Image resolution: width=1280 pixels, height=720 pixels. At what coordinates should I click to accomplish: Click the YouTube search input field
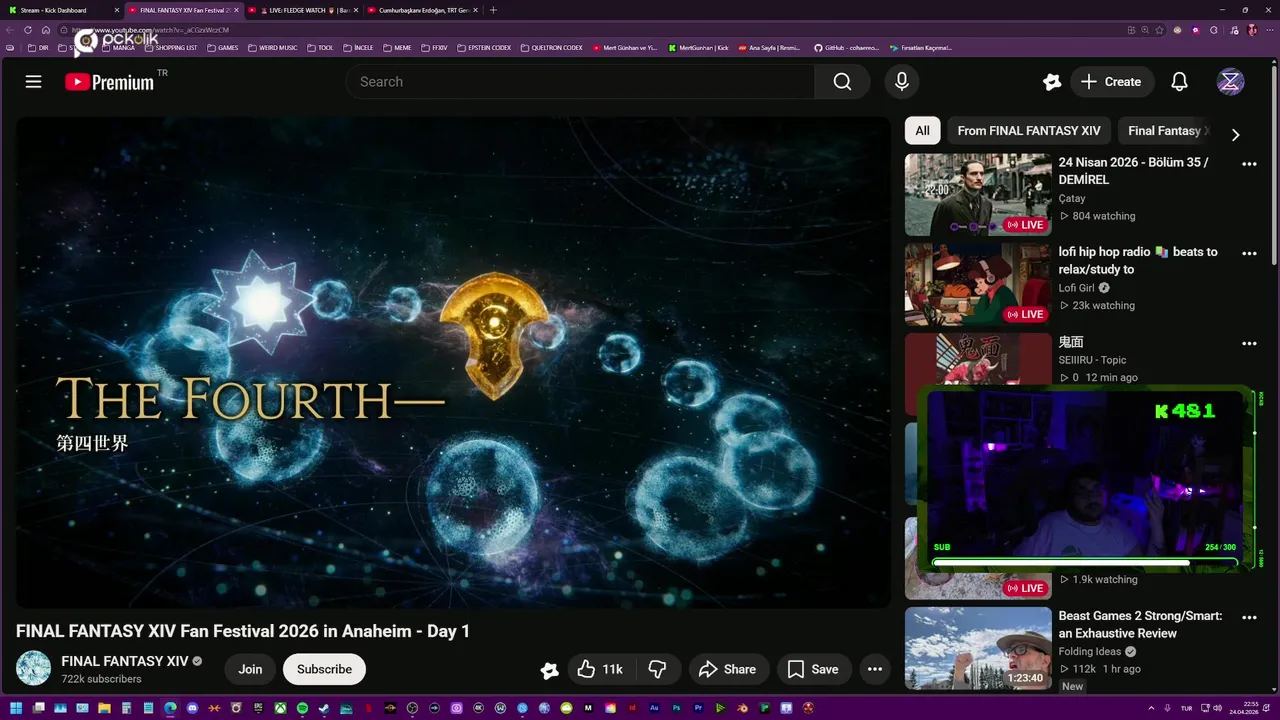coord(580,82)
